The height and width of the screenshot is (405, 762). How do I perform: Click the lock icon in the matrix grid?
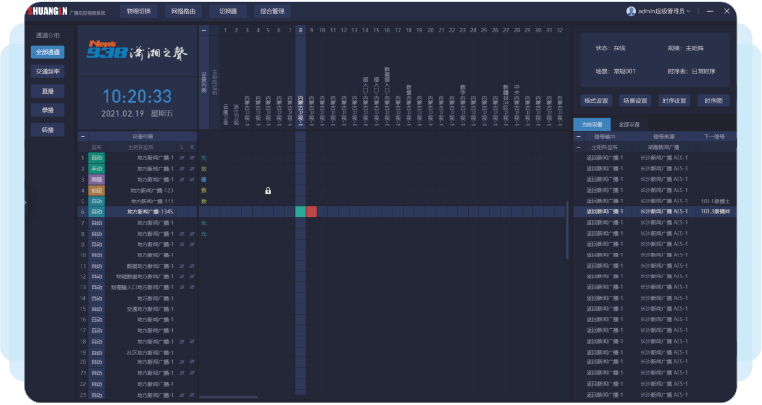(268, 190)
